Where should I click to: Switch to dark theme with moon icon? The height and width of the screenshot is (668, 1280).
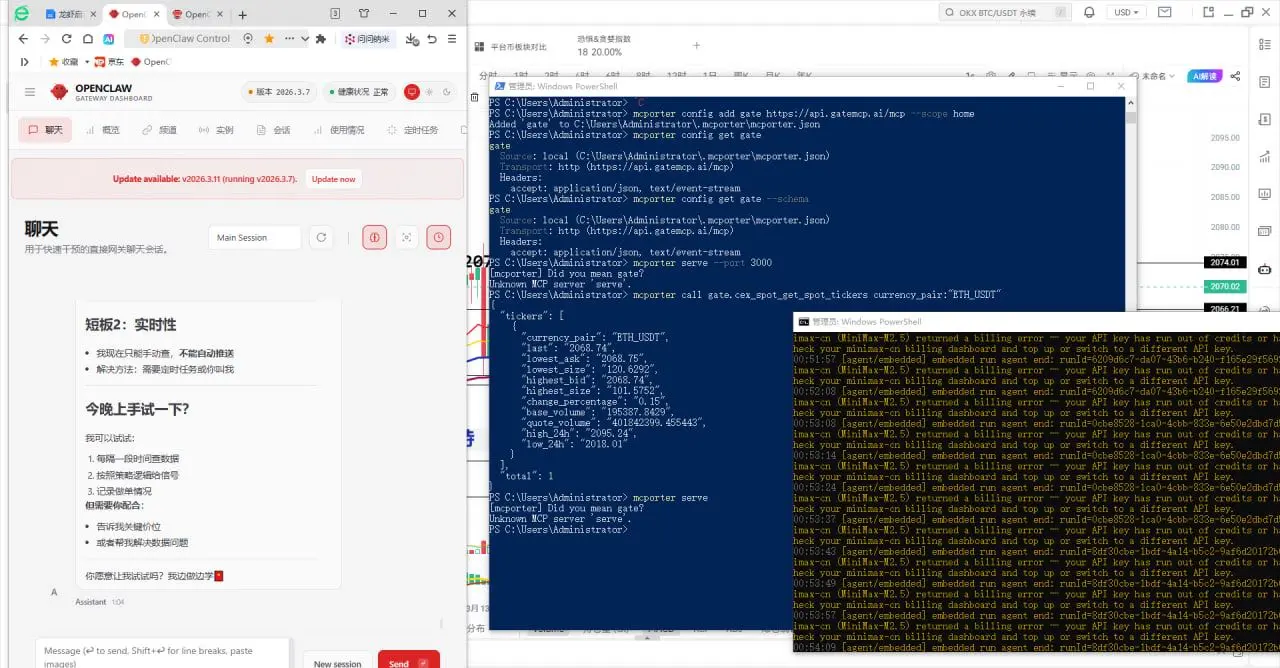pyautogui.click(x=446, y=92)
